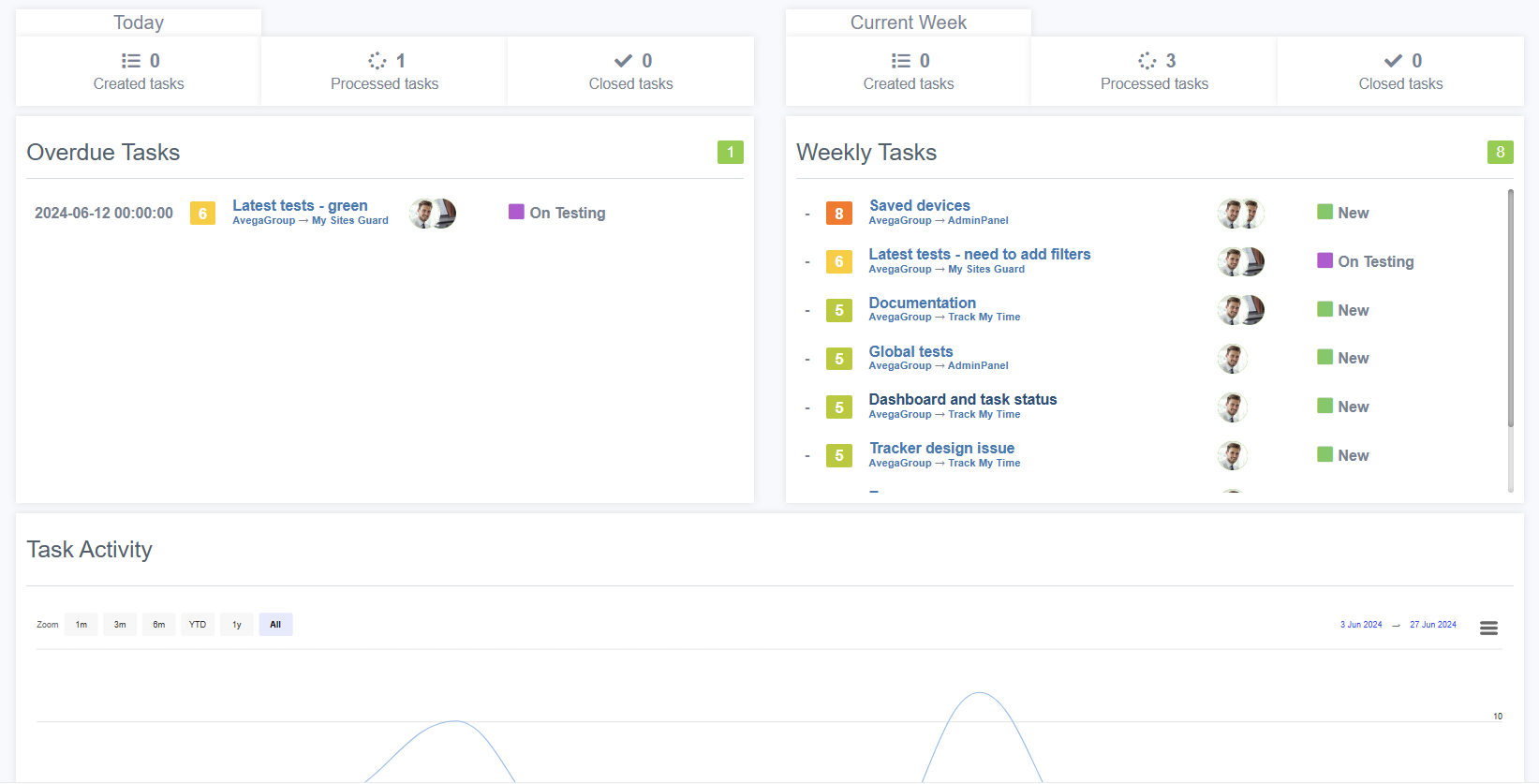Open the Tracker design issue task
The height and width of the screenshot is (784, 1539).
941,448
